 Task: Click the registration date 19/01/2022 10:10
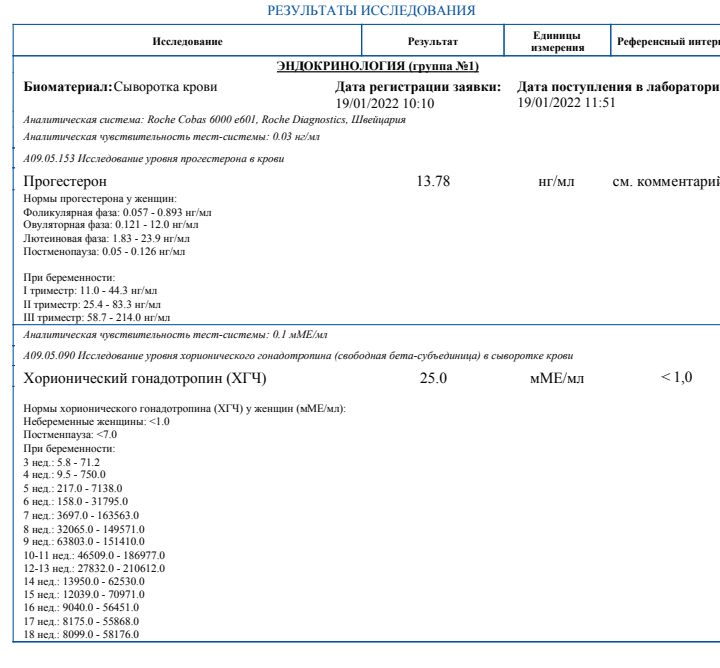pos(384,103)
